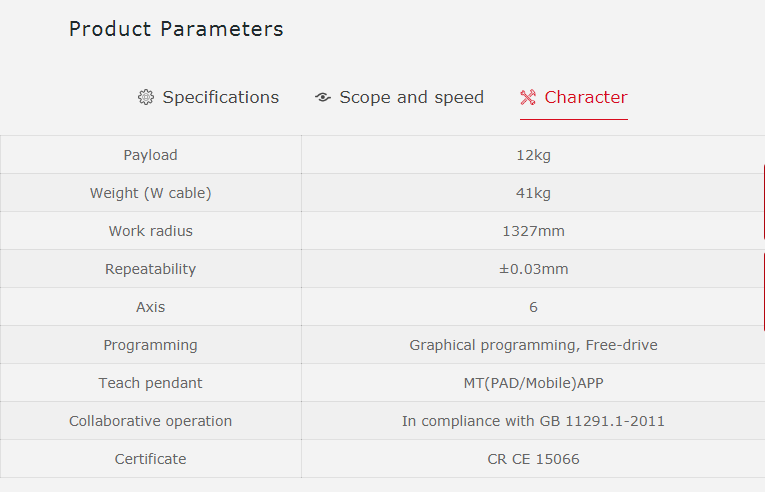Image resolution: width=765 pixels, height=492 pixels.
Task: Click the Product Parameters heading
Action: click(x=176, y=29)
